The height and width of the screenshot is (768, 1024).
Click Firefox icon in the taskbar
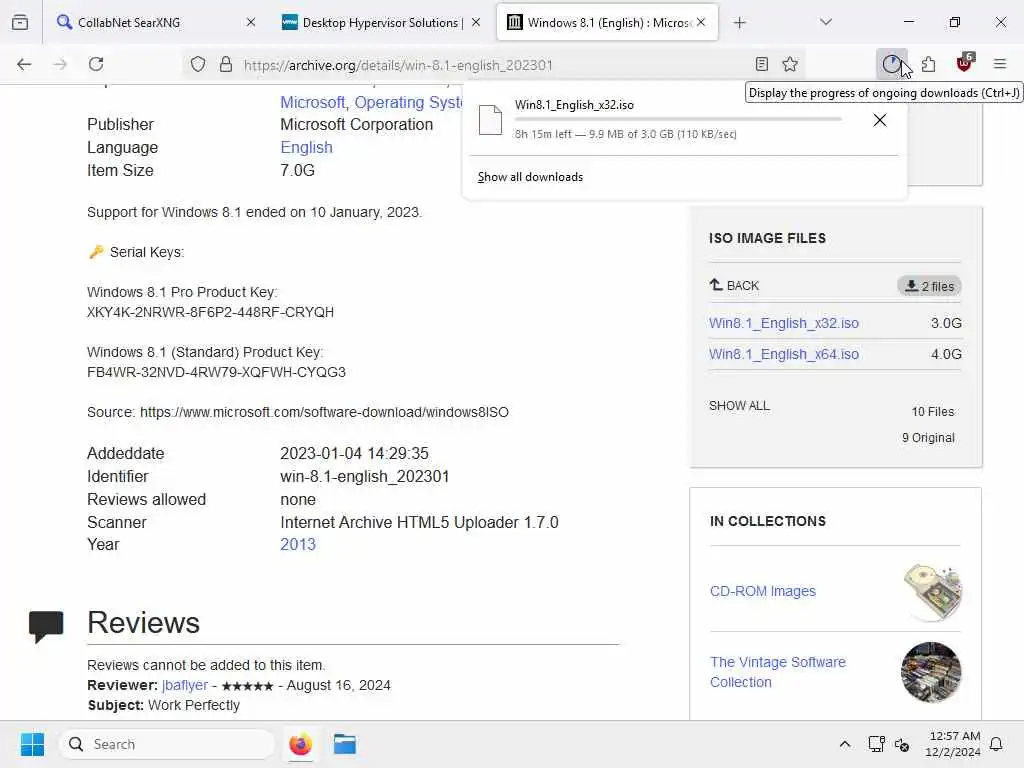click(300, 744)
